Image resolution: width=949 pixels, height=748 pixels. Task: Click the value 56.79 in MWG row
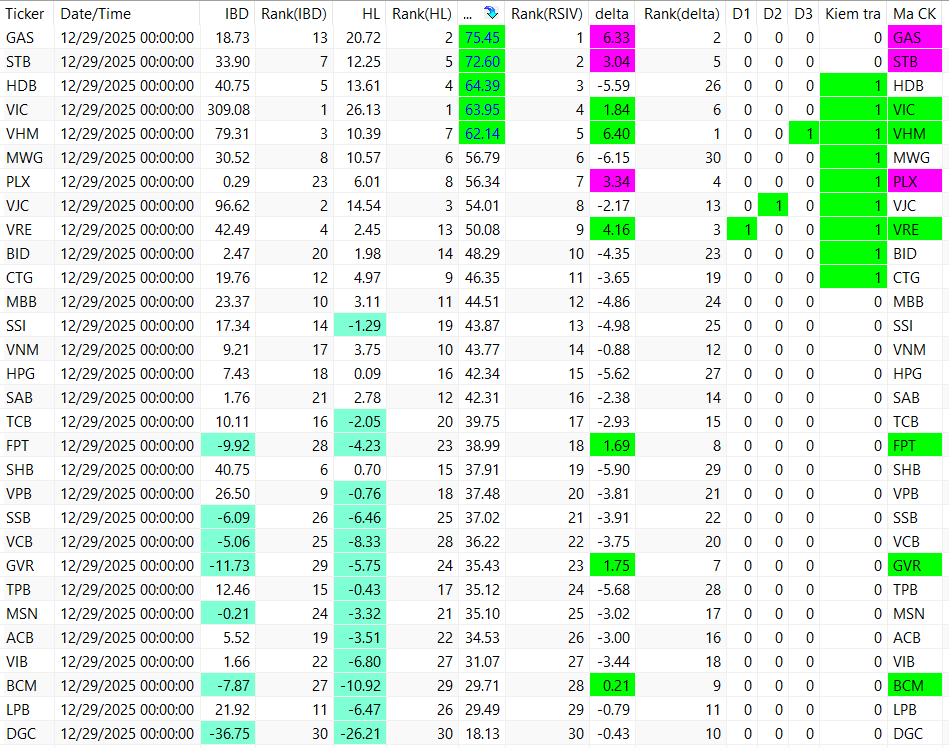(482, 157)
